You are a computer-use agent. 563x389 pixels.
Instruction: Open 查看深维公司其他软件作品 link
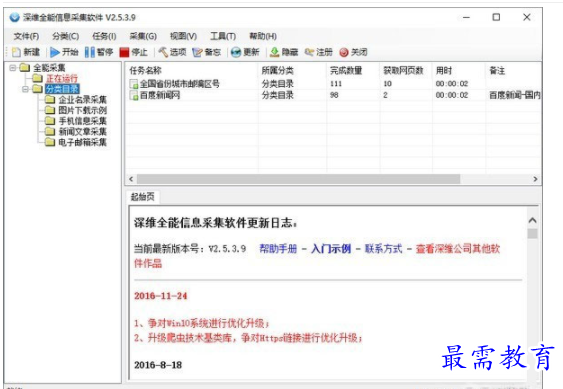458,249
